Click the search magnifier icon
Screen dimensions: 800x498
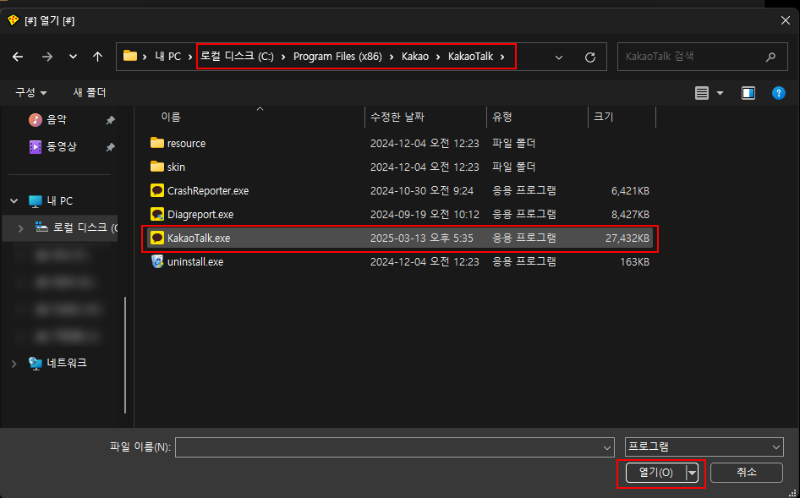(770, 57)
